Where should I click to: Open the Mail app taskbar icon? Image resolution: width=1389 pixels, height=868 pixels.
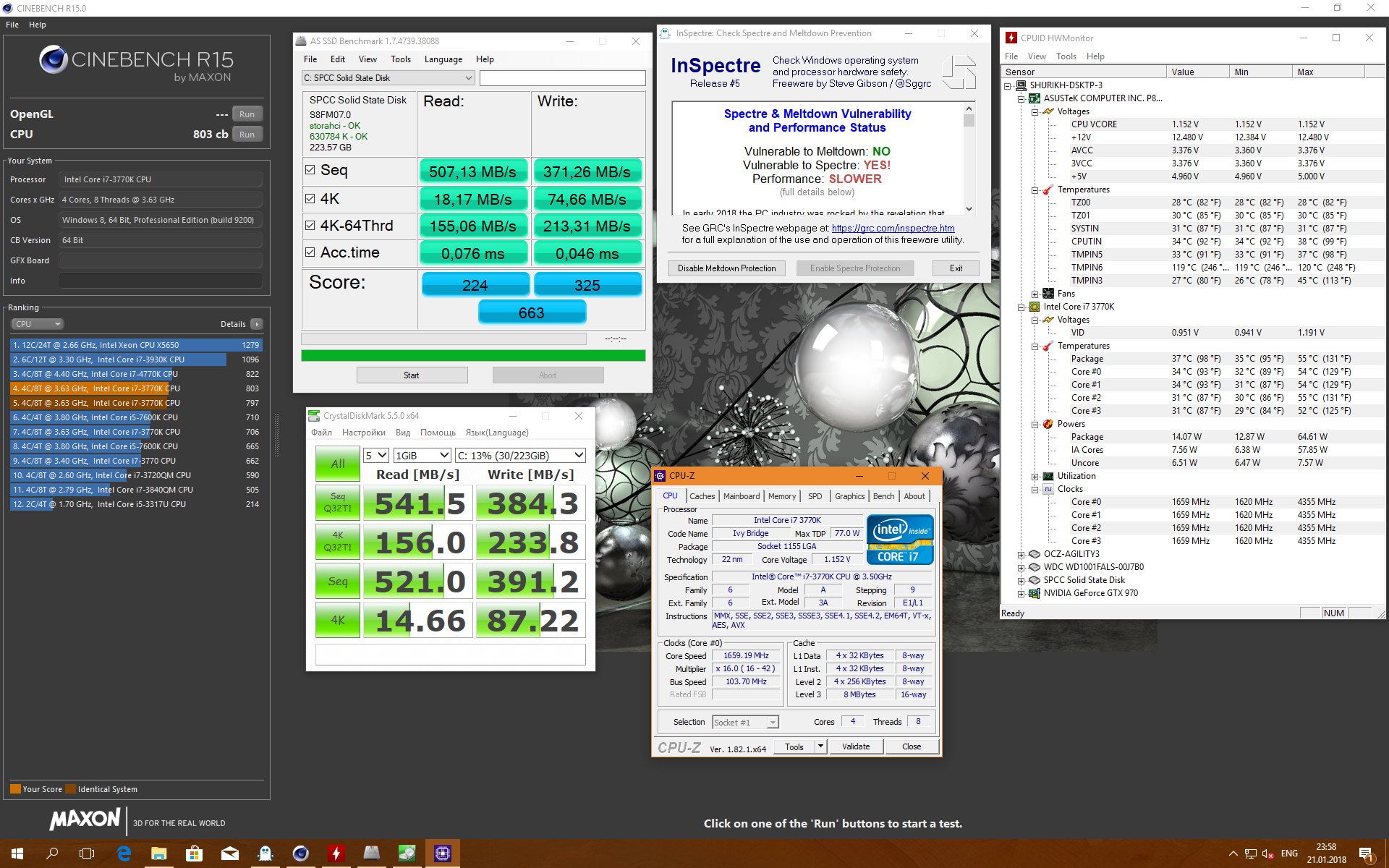click(230, 854)
